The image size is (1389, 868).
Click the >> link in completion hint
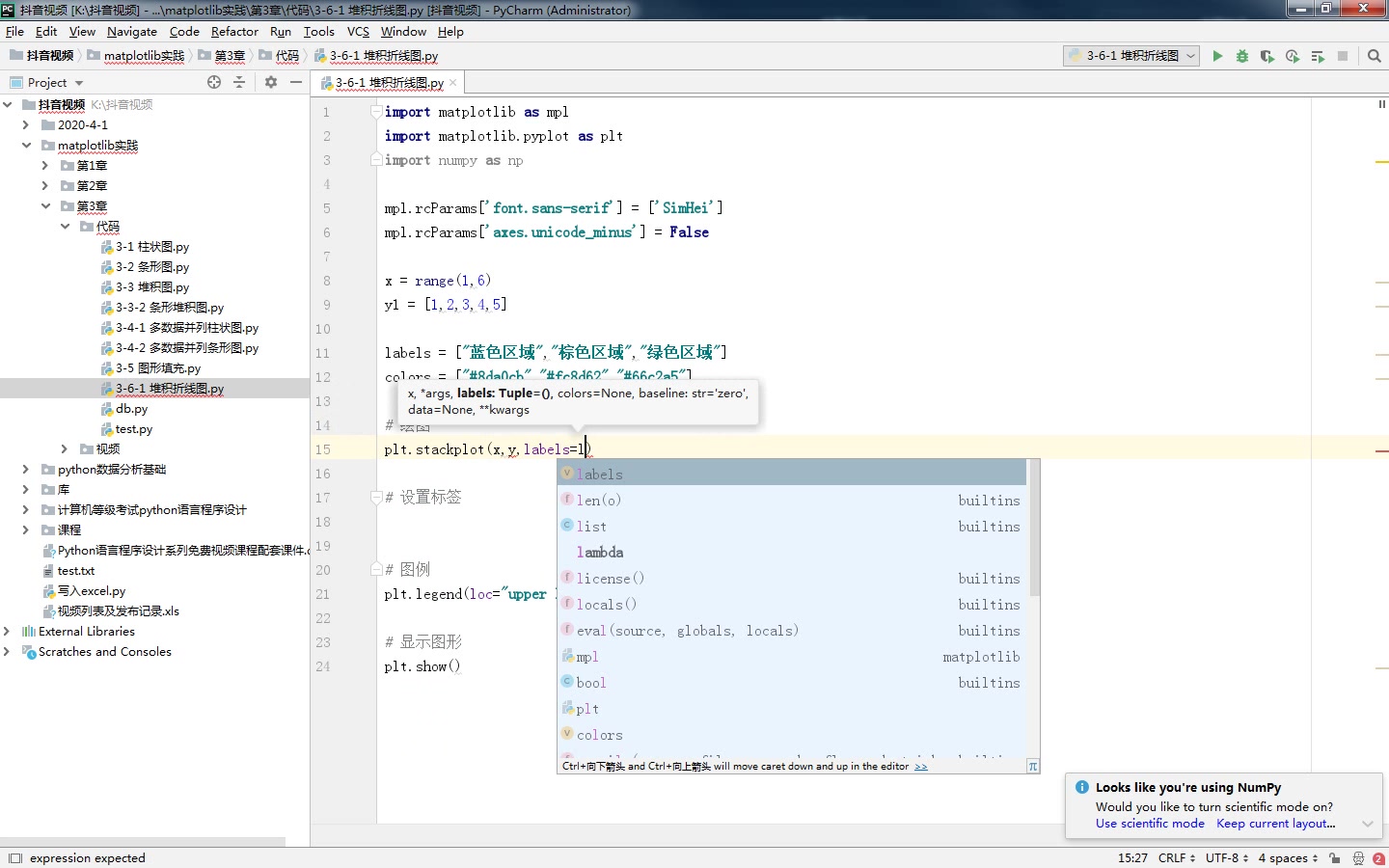click(x=920, y=767)
